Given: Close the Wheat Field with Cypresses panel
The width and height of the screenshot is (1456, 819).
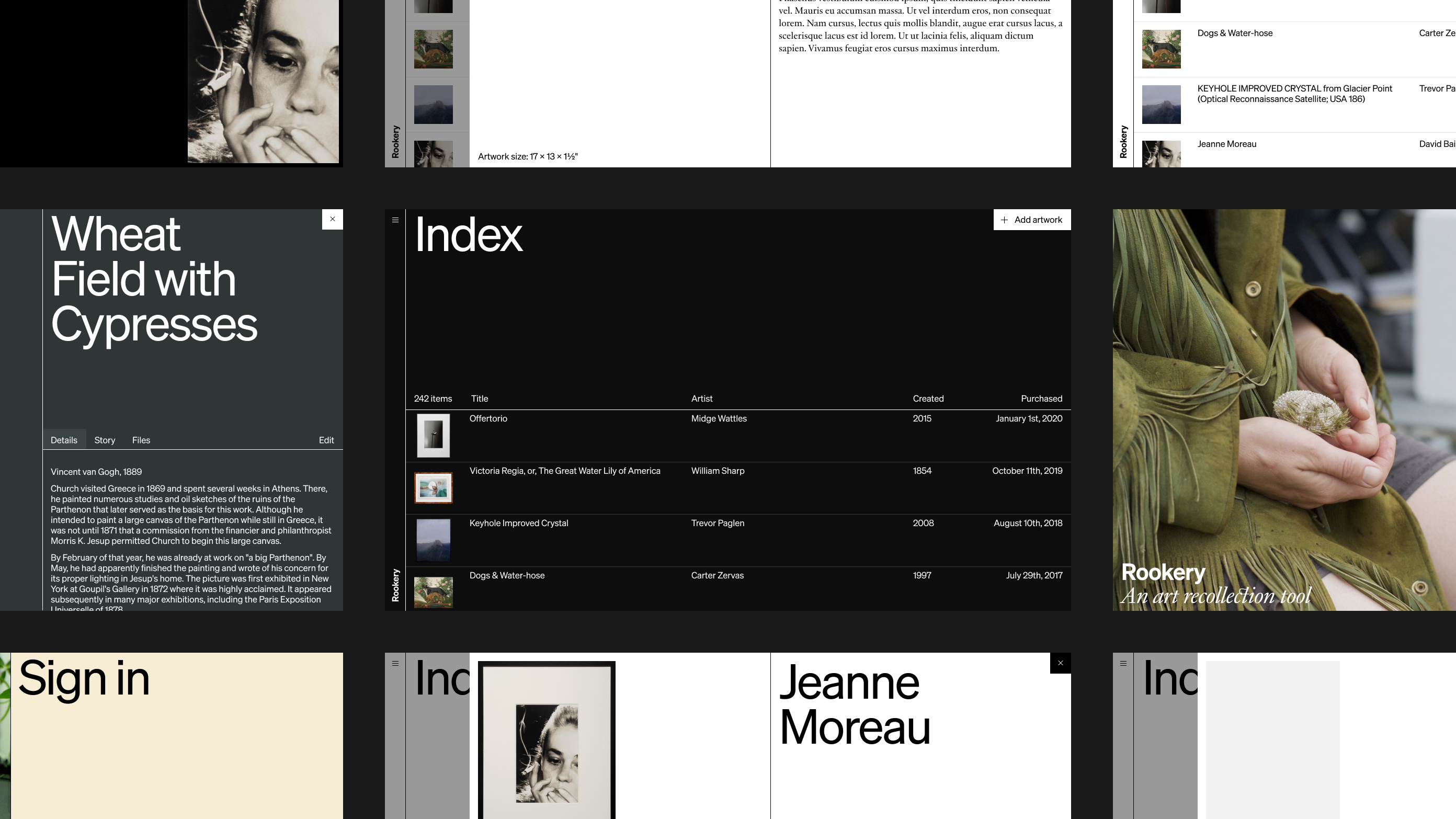Looking at the screenshot, I should [x=332, y=219].
